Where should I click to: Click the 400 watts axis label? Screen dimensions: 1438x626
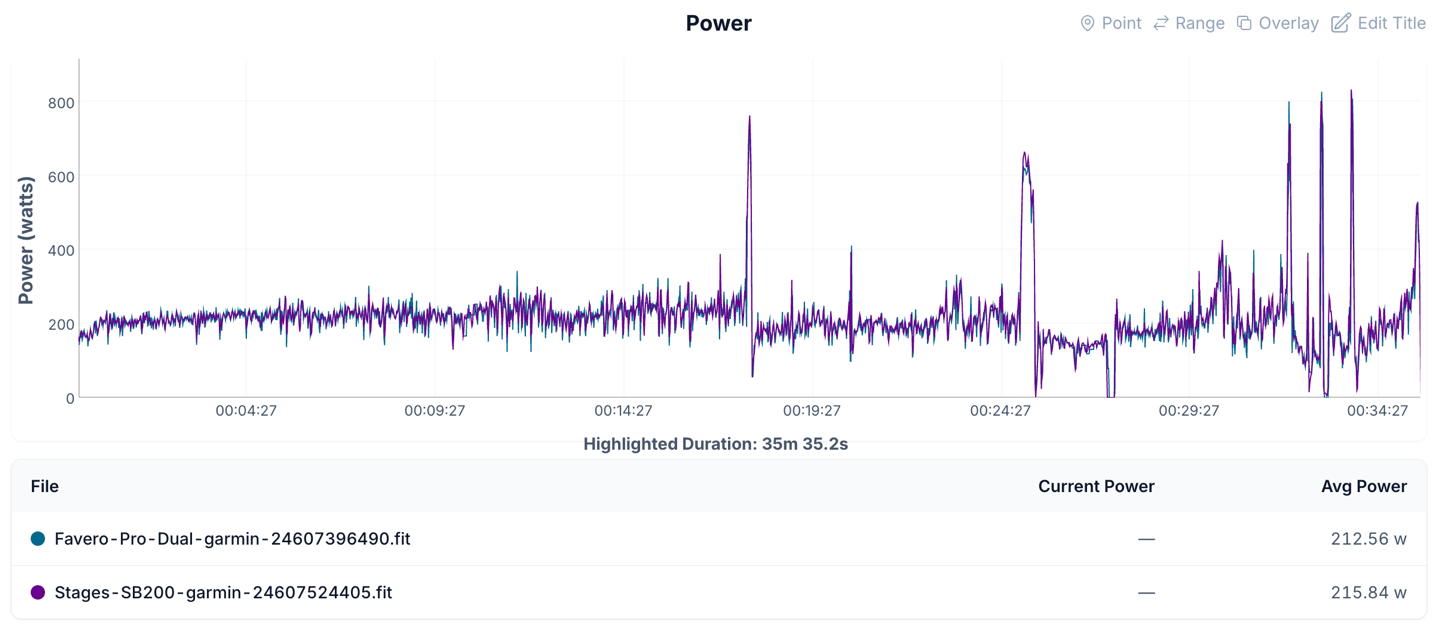coord(61,251)
